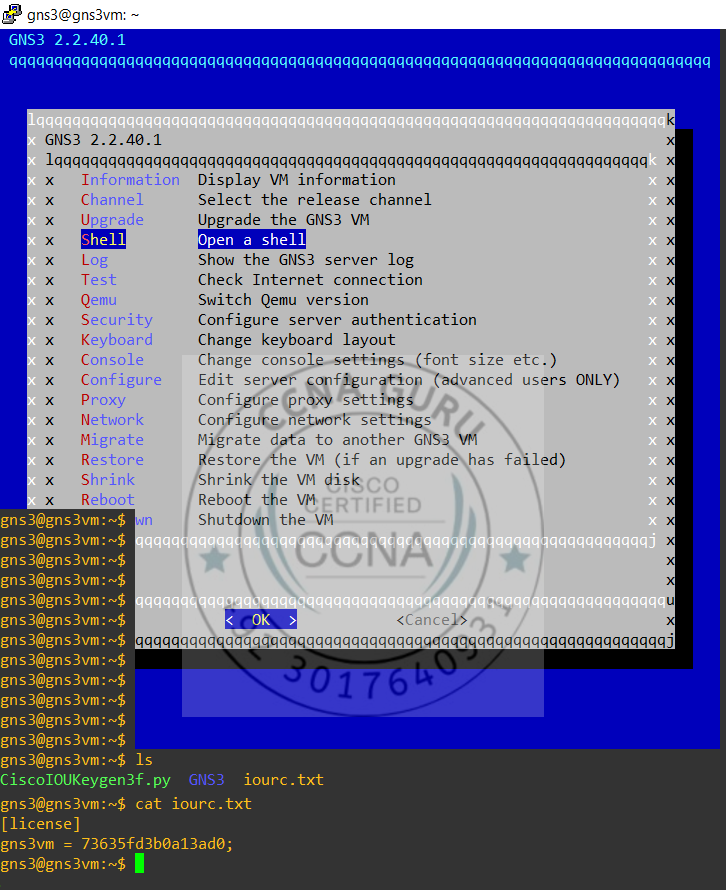Click 'Open a shell' description text
The height and width of the screenshot is (890, 726).
point(252,240)
